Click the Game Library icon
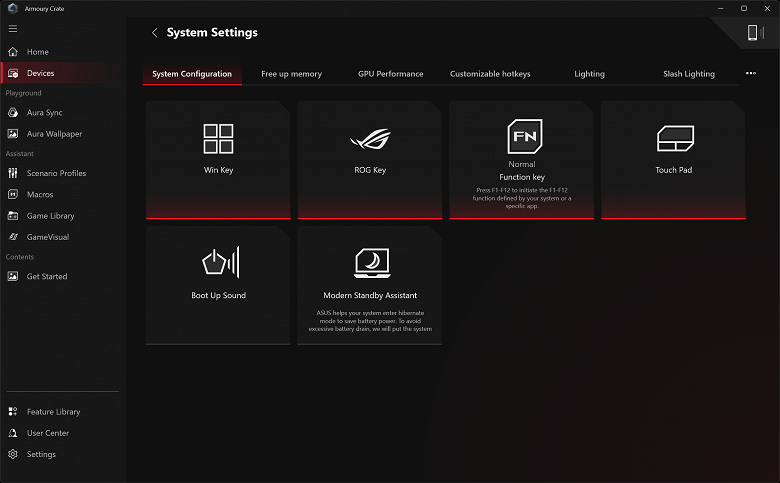 pos(13,216)
